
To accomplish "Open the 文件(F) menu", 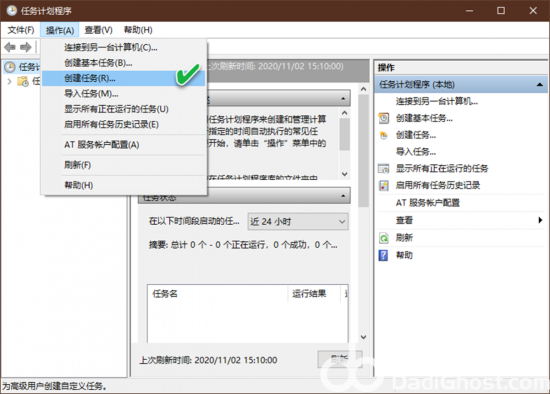I will coord(21,30).
